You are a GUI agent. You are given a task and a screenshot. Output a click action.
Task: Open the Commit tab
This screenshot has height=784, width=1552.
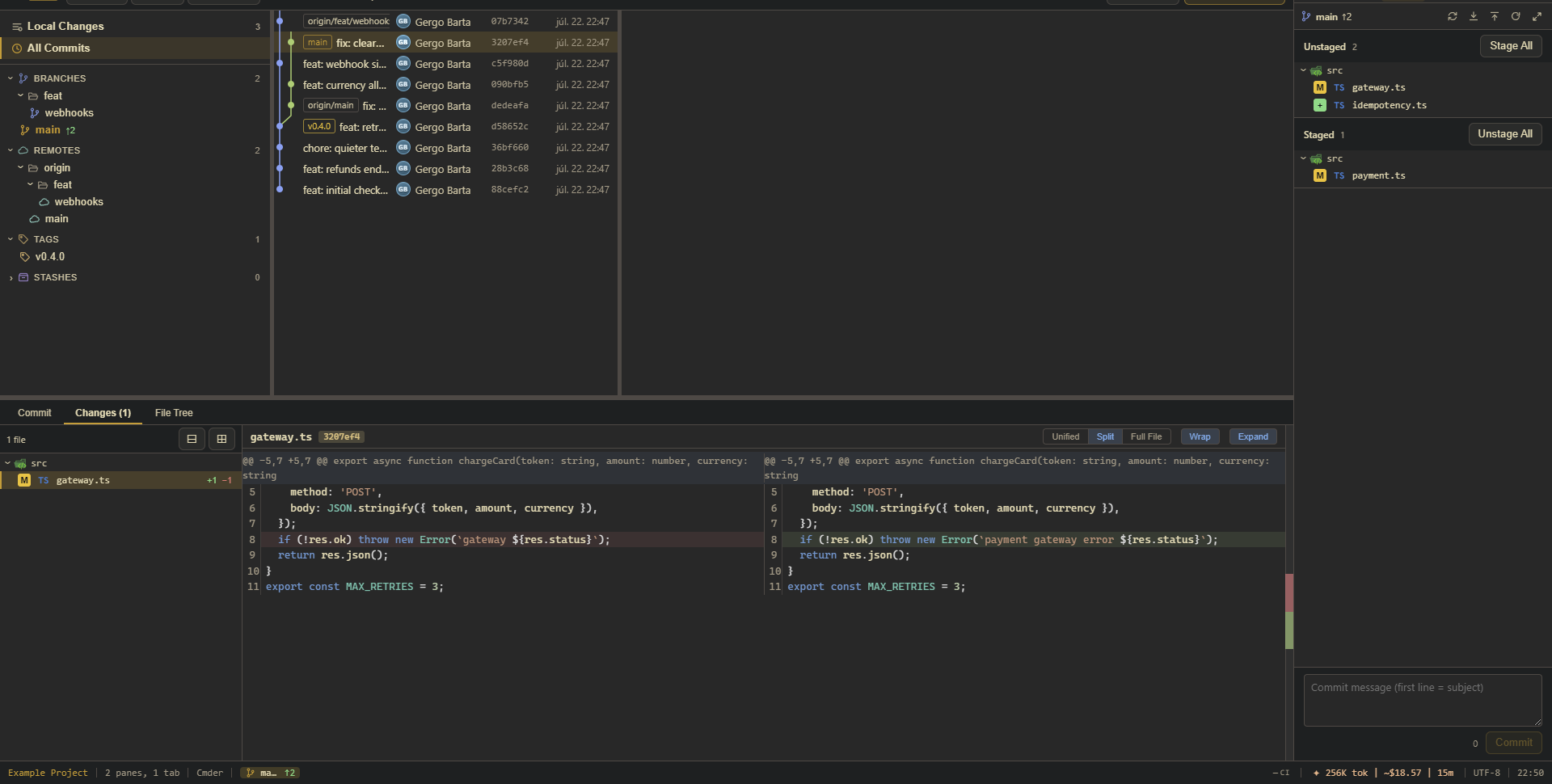tap(34, 413)
